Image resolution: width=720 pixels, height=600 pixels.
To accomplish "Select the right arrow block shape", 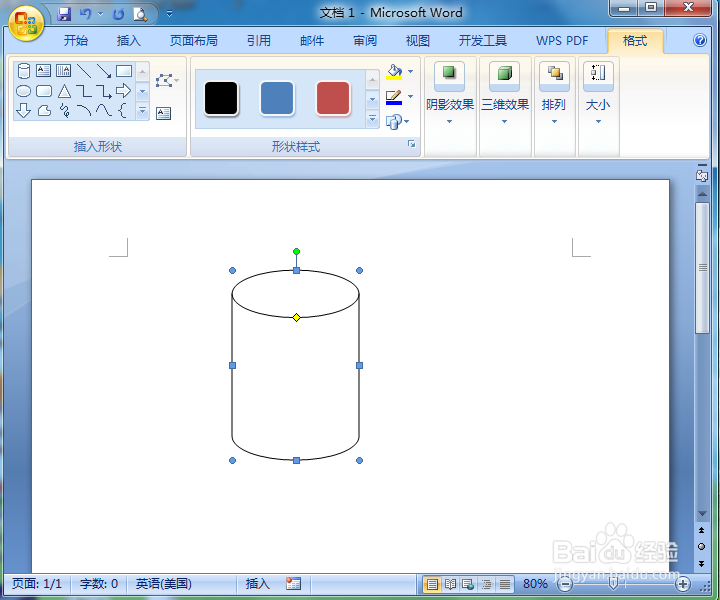I will pyautogui.click(x=124, y=91).
